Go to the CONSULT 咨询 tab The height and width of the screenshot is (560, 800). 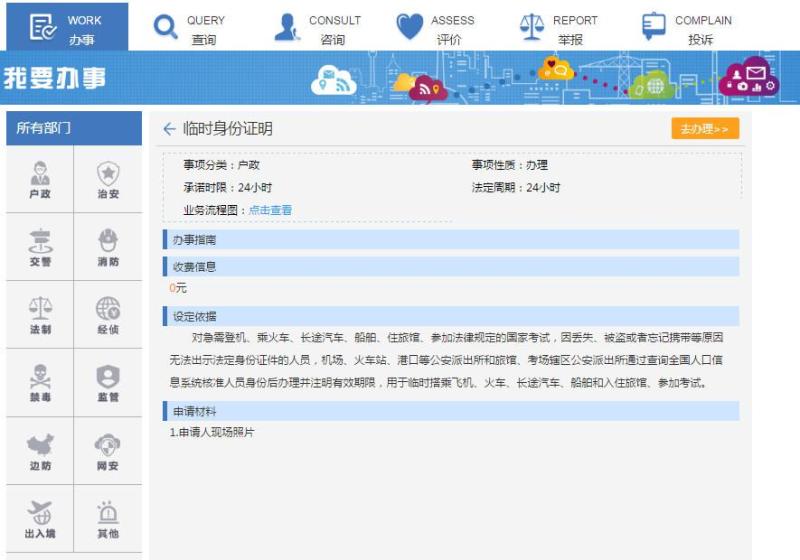coord(317,27)
